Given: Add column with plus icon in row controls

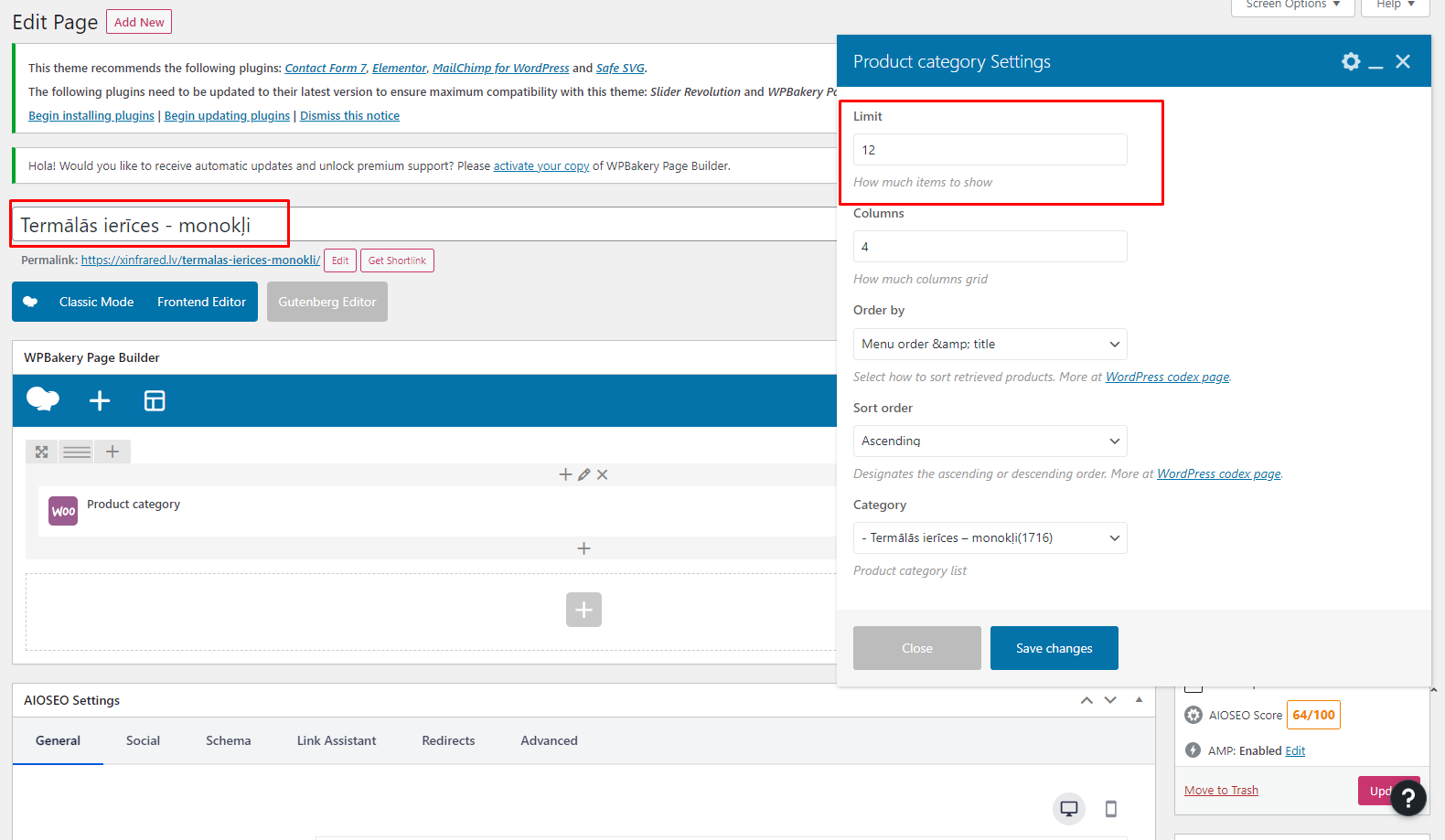Looking at the screenshot, I should point(112,452).
